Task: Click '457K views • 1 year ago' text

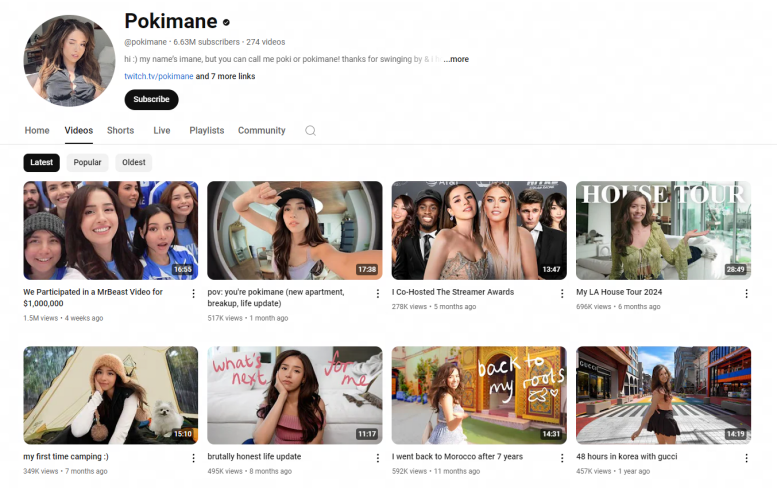Action: [613, 471]
